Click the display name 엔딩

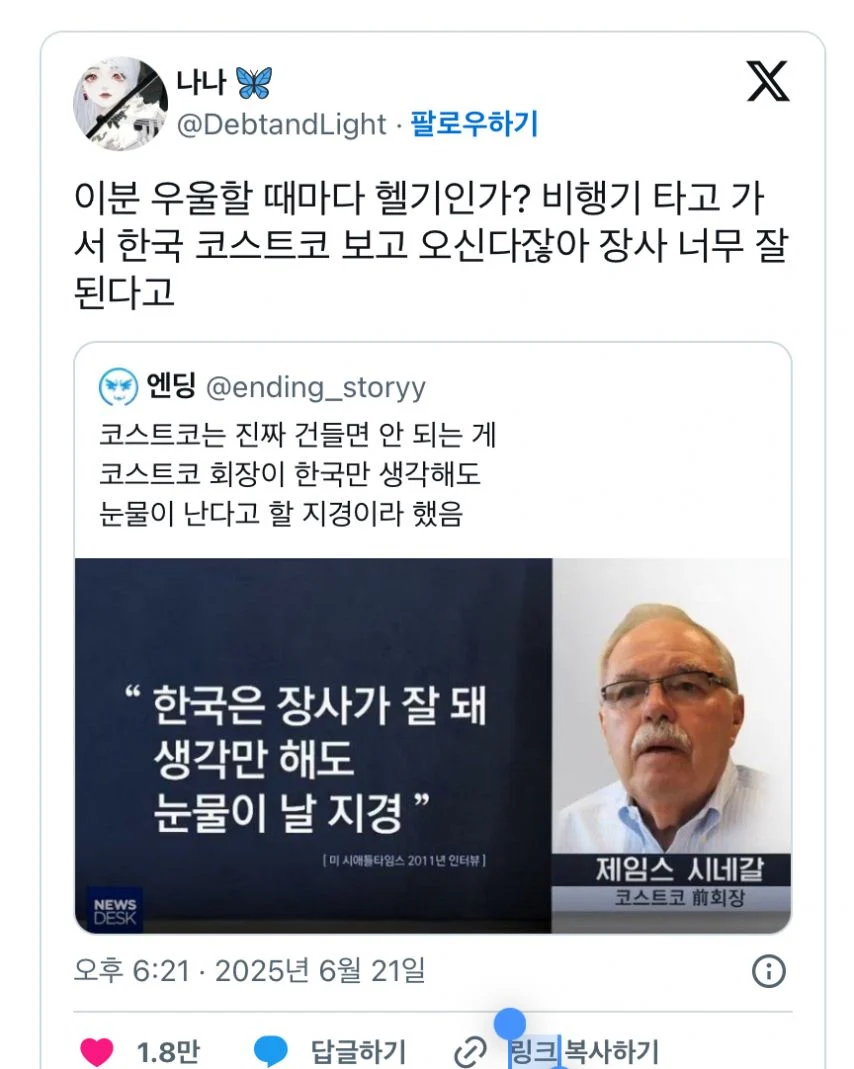pyautogui.click(x=172, y=386)
